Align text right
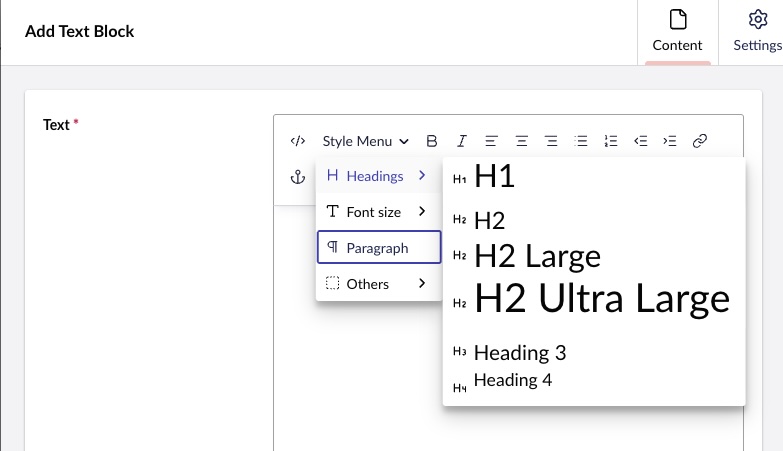Viewport: 783px width, 451px height. coord(551,141)
